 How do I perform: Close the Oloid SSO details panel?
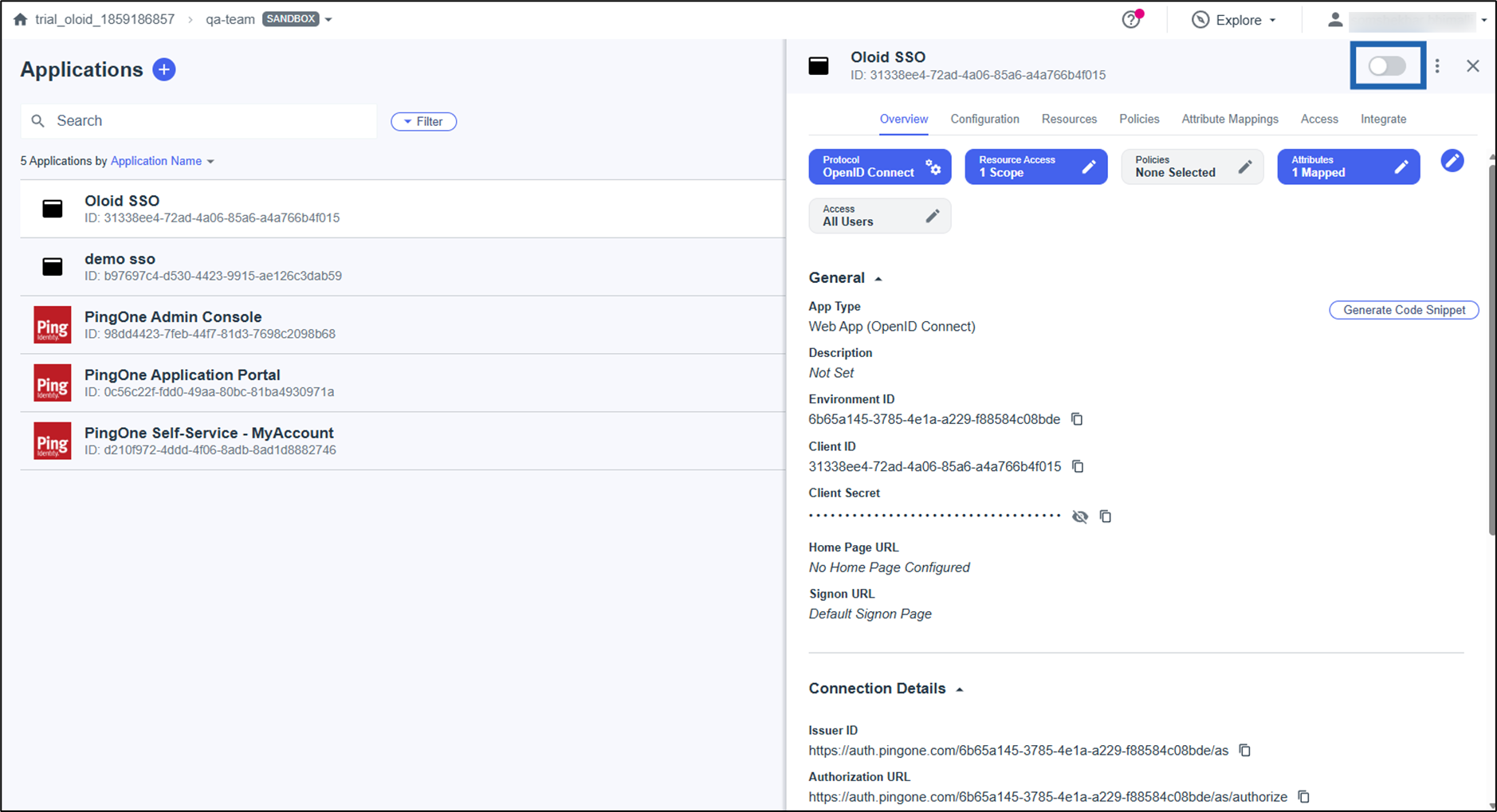tap(1473, 66)
